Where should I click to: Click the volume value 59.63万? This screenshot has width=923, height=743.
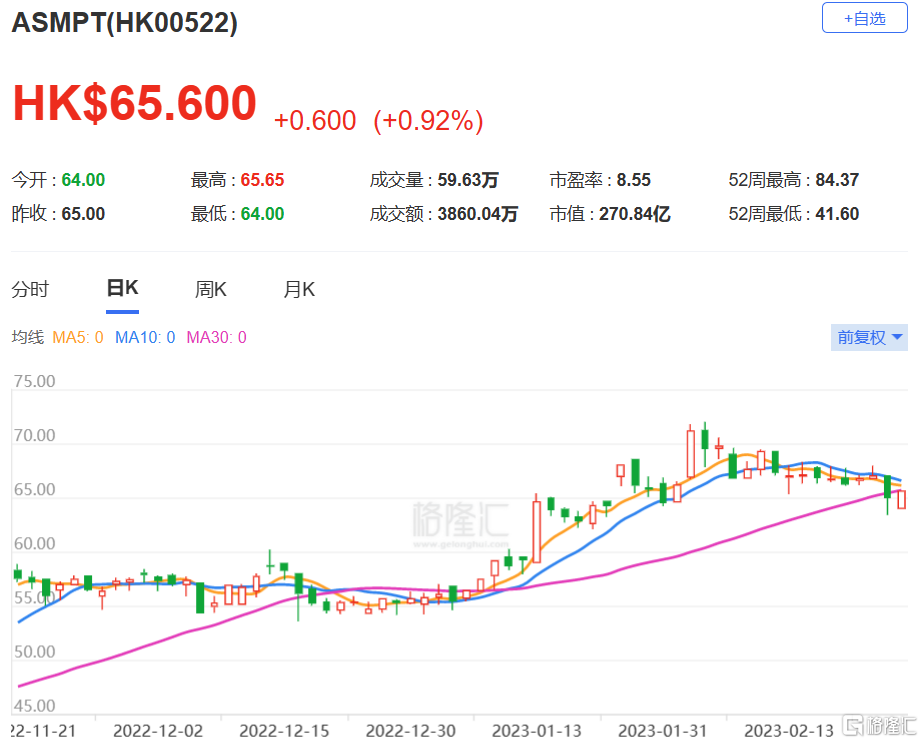pyautogui.click(x=468, y=180)
